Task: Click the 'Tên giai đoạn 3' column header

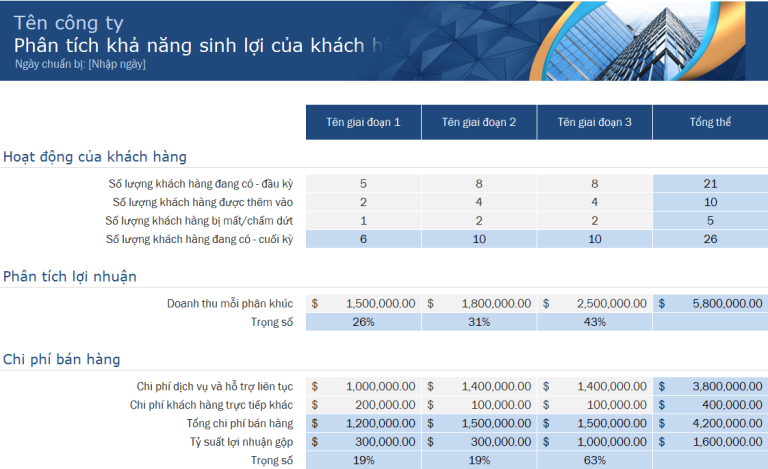Action: [595, 122]
